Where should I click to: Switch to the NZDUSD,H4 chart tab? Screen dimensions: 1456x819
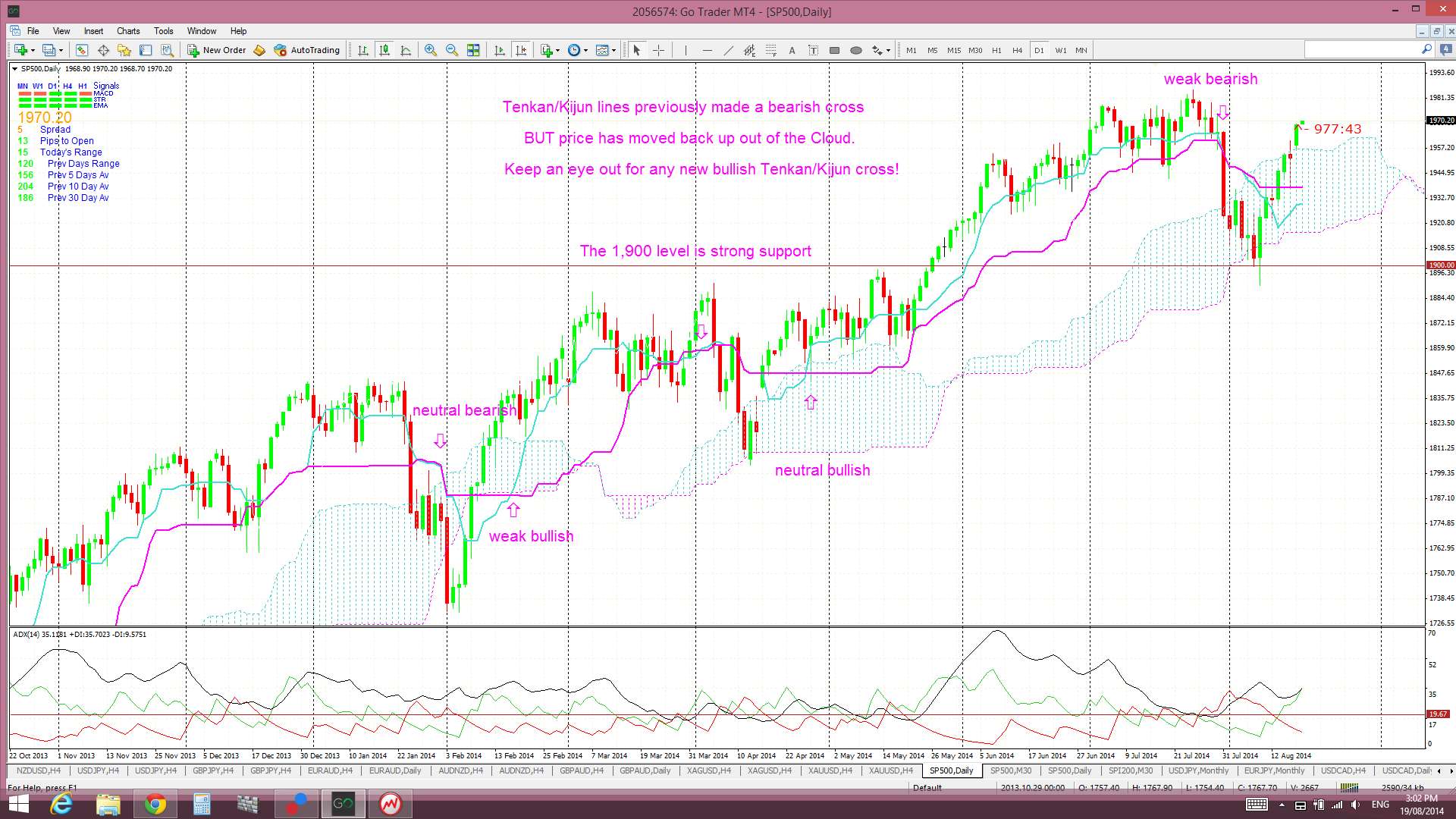[38, 770]
